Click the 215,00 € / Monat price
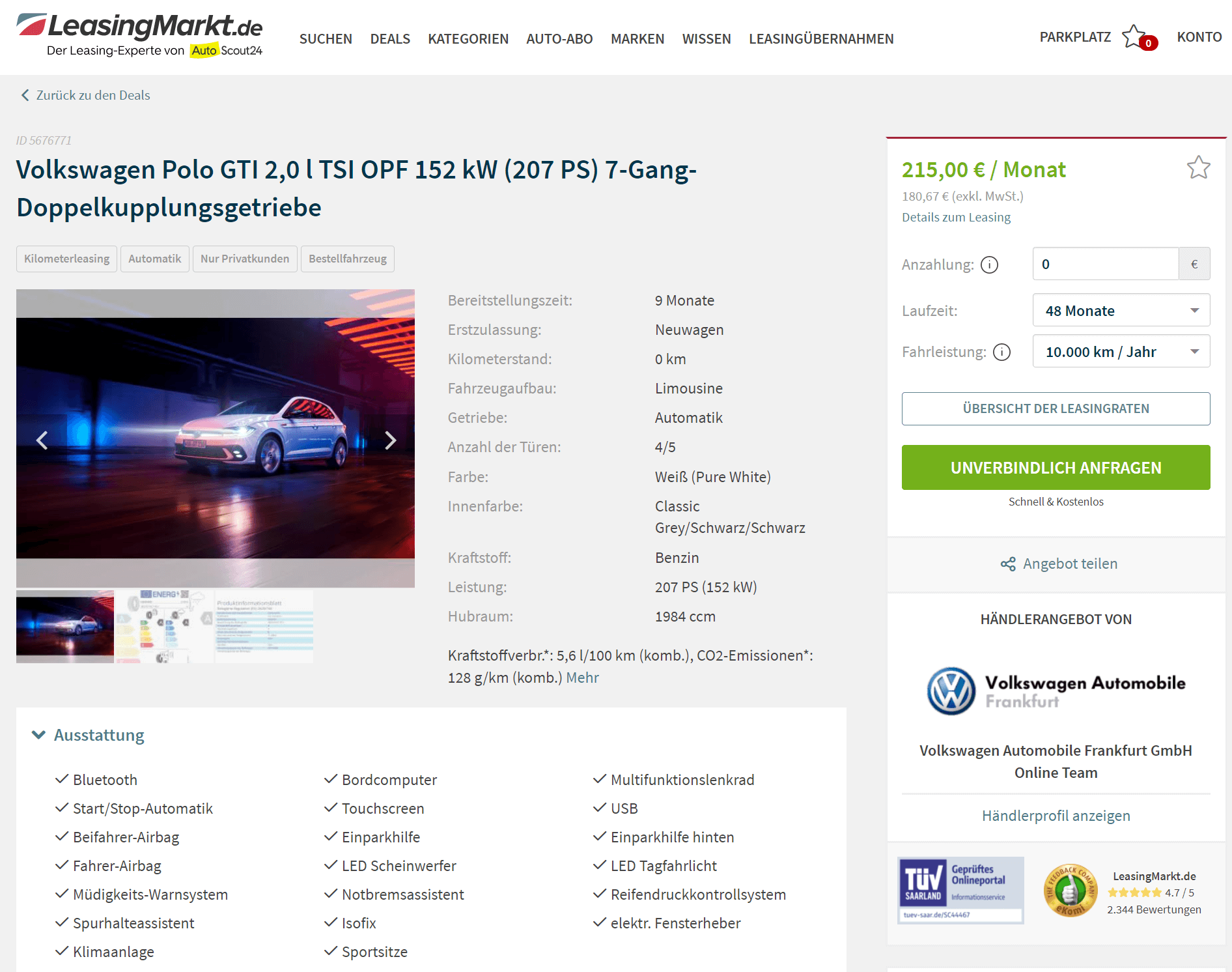This screenshot has height=972, width=1232. [983, 169]
